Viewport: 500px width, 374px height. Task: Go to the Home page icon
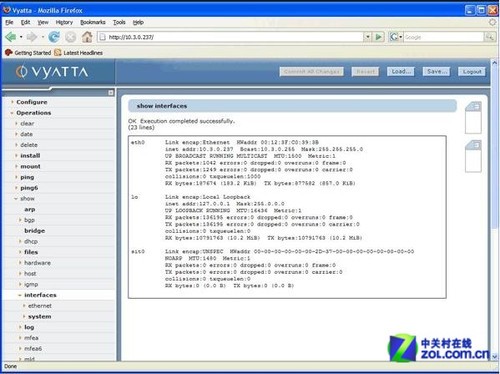coord(87,37)
